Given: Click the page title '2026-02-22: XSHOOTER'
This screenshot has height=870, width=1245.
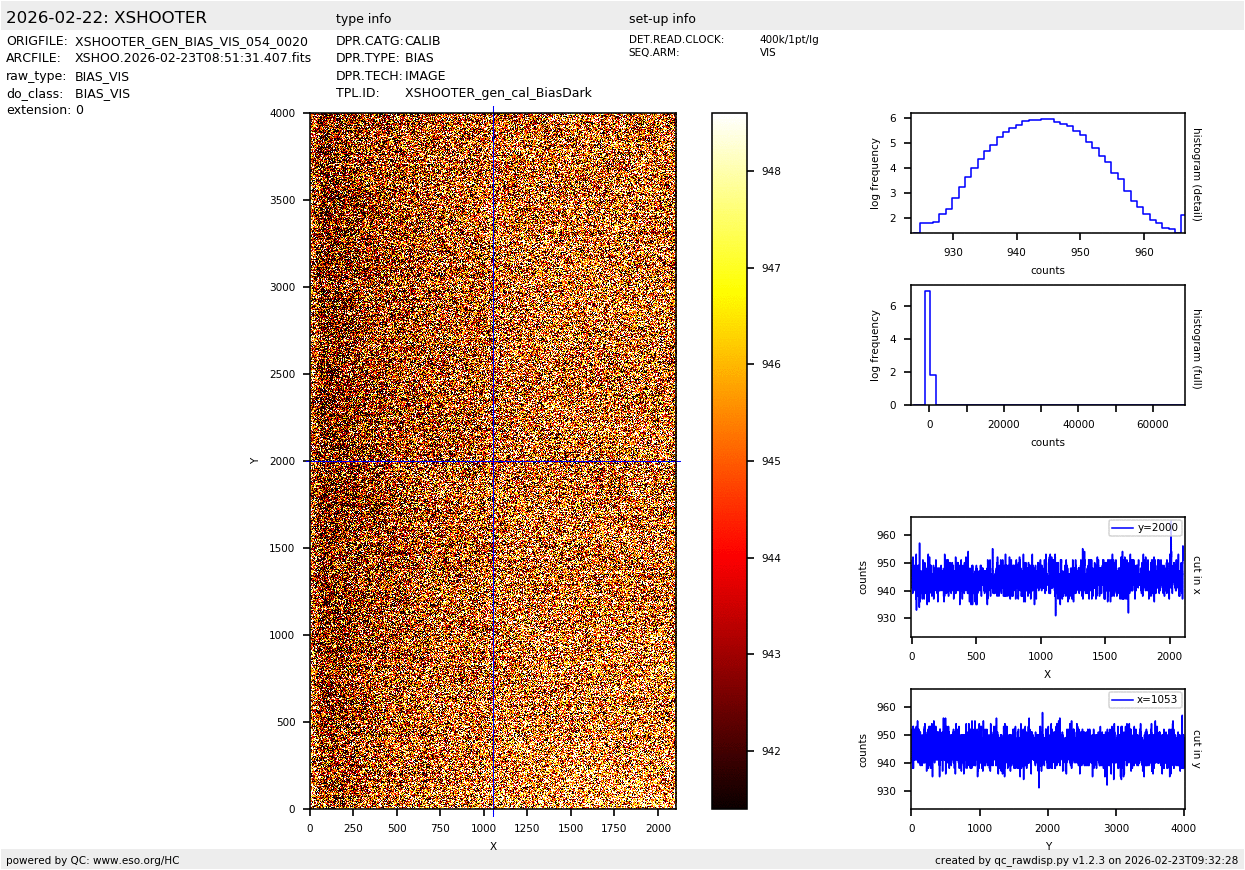Looking at the screenshot, I should [106, 18].
